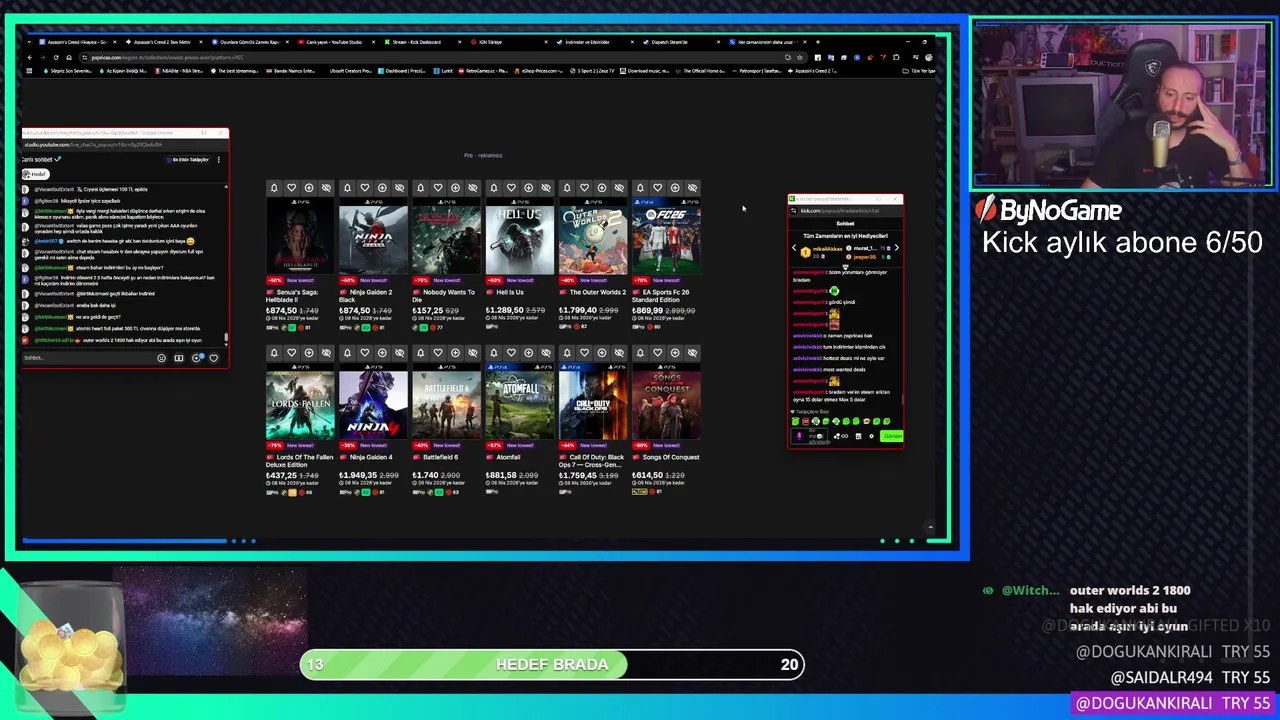This screenshot has height=720, width=1280.
Task: Click bell icon above Lords Of The Fallen
Action: coord(274,353)
